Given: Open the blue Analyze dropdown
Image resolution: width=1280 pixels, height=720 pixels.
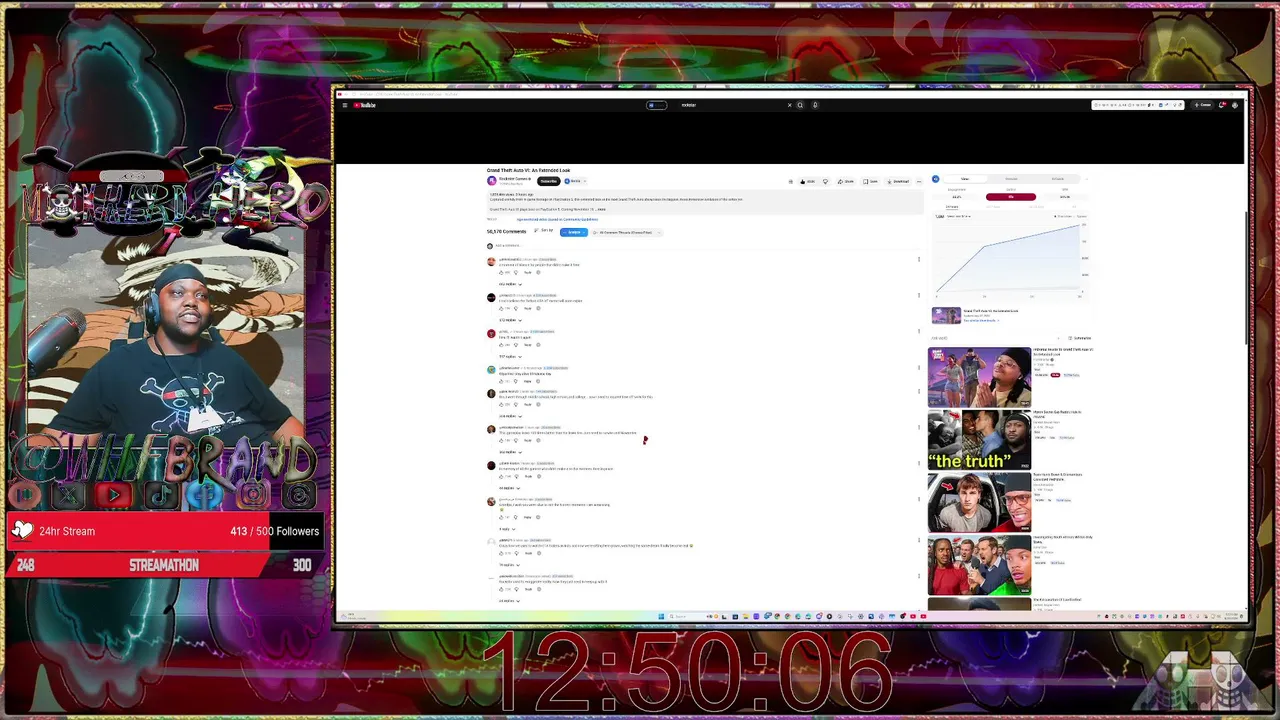Looking at the screenshot, I should pos(574,232).
